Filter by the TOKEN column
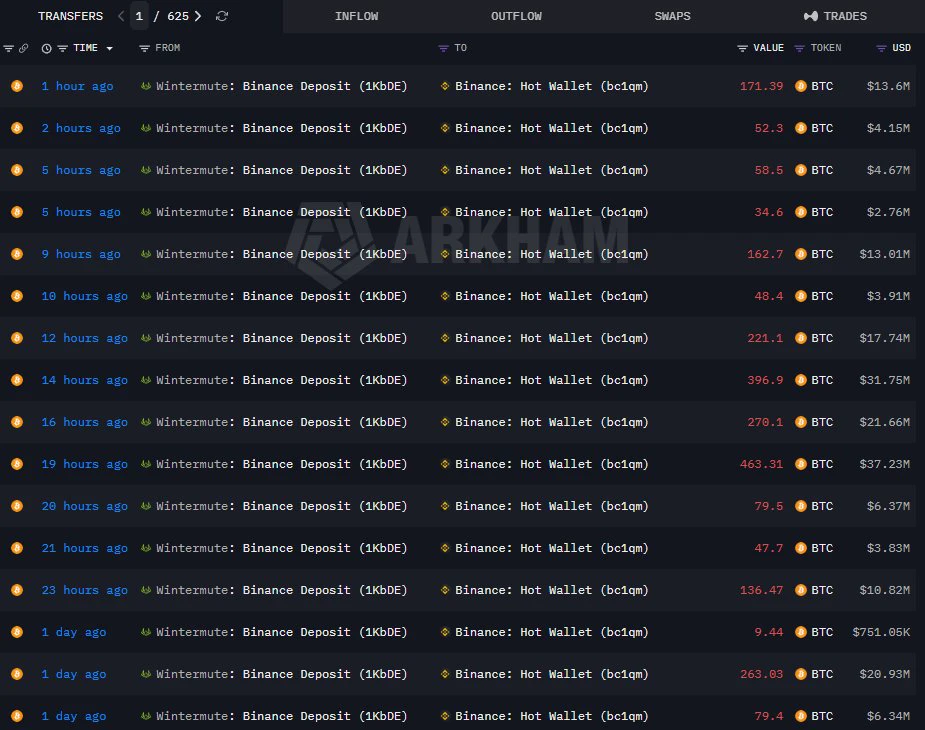The image size is (925, 730). click(799, 48)
